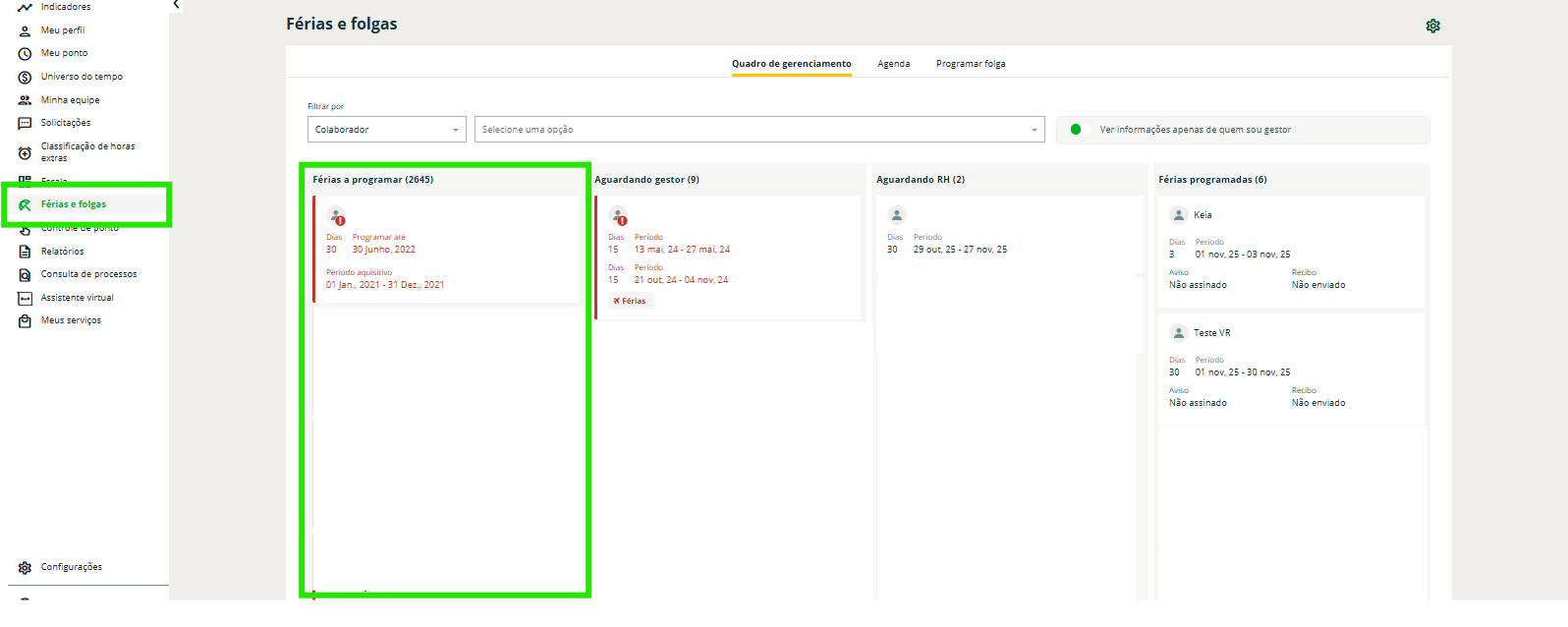The width and height of the screenshot is (1568, 627).
Task: Click the Universo do tempo dollar icon
Action: [x=25, y=77]
